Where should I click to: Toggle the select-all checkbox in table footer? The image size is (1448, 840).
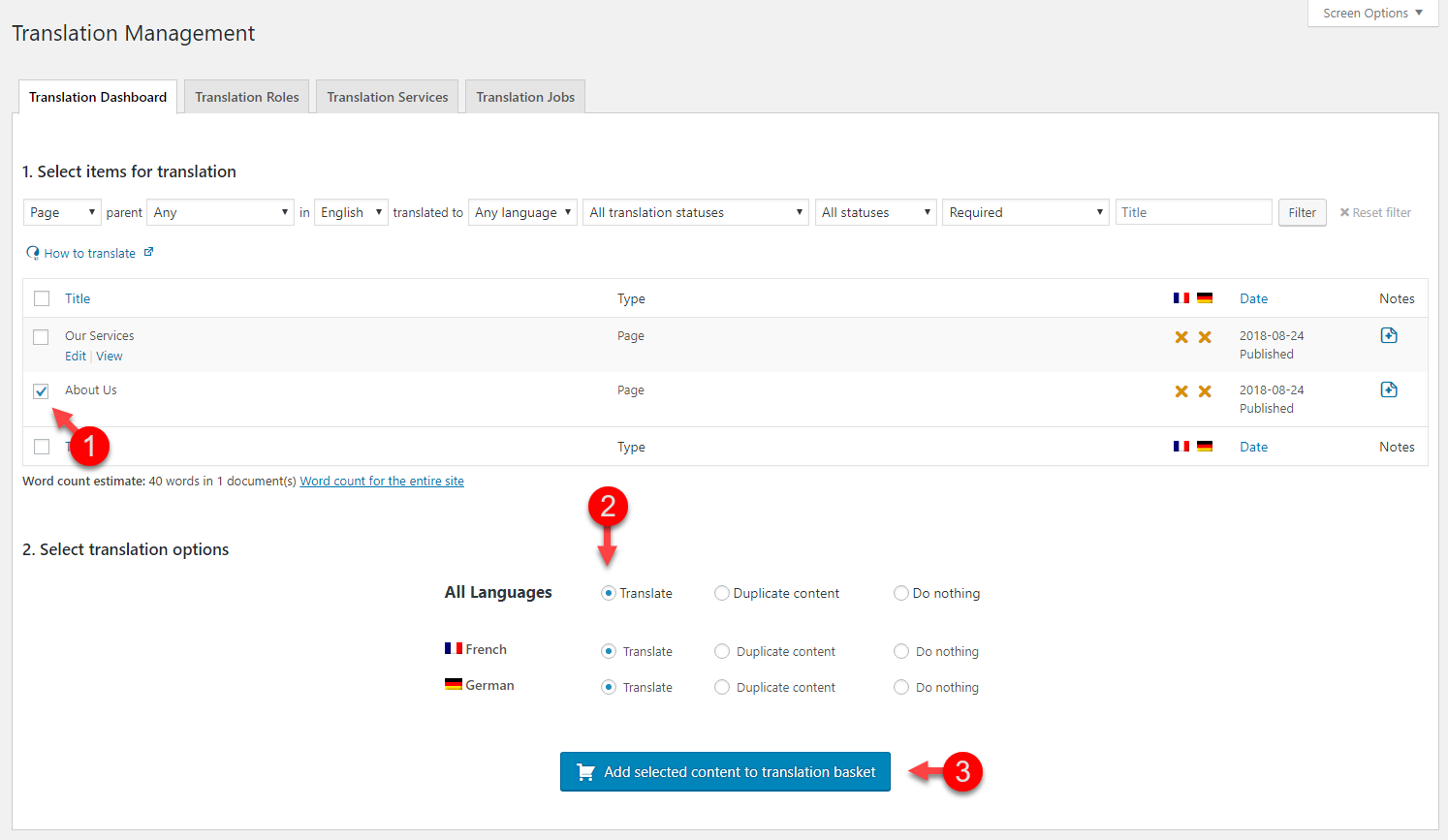tap(42, 447)
